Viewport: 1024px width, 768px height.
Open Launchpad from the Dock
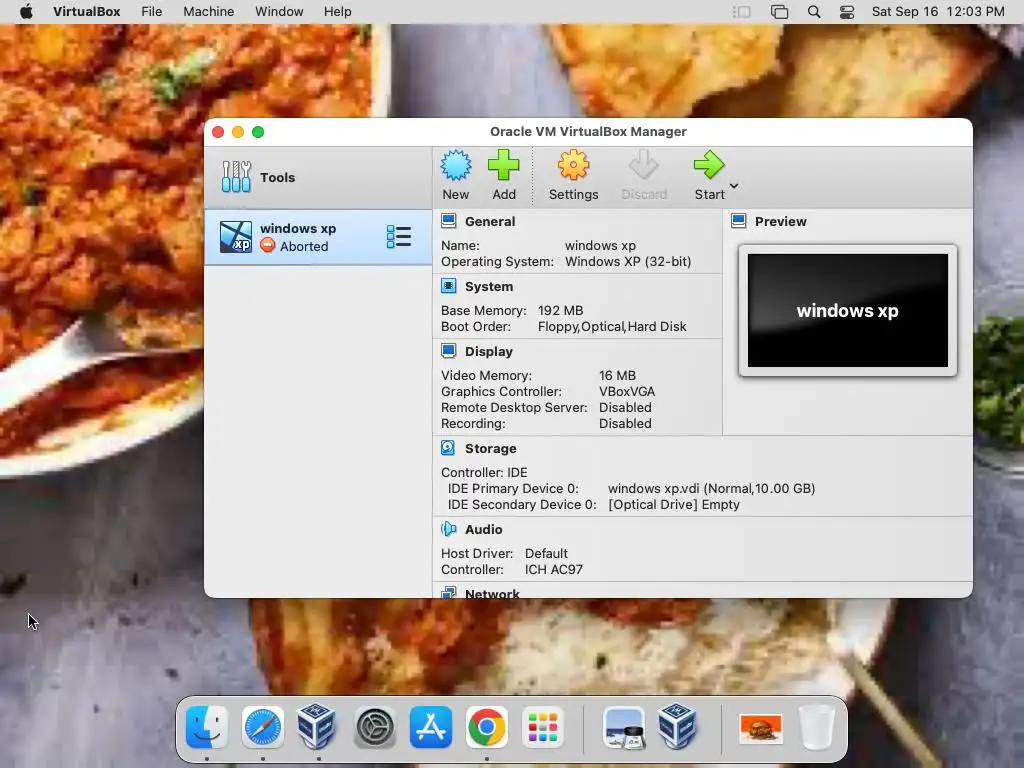(542, 727)
